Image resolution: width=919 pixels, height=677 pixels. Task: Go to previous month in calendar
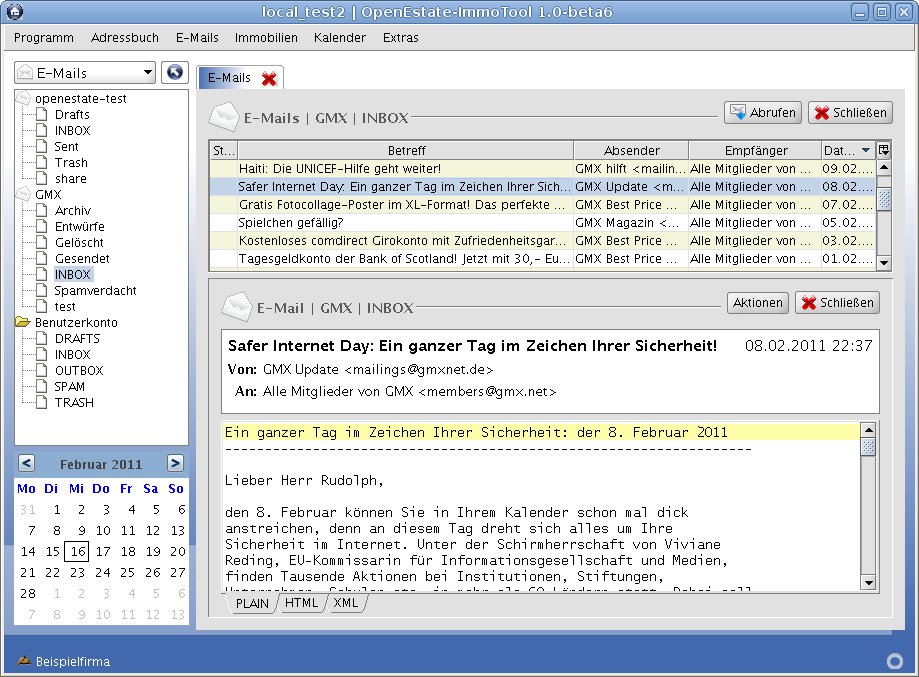pyautogui.click(x=27, y=463)
